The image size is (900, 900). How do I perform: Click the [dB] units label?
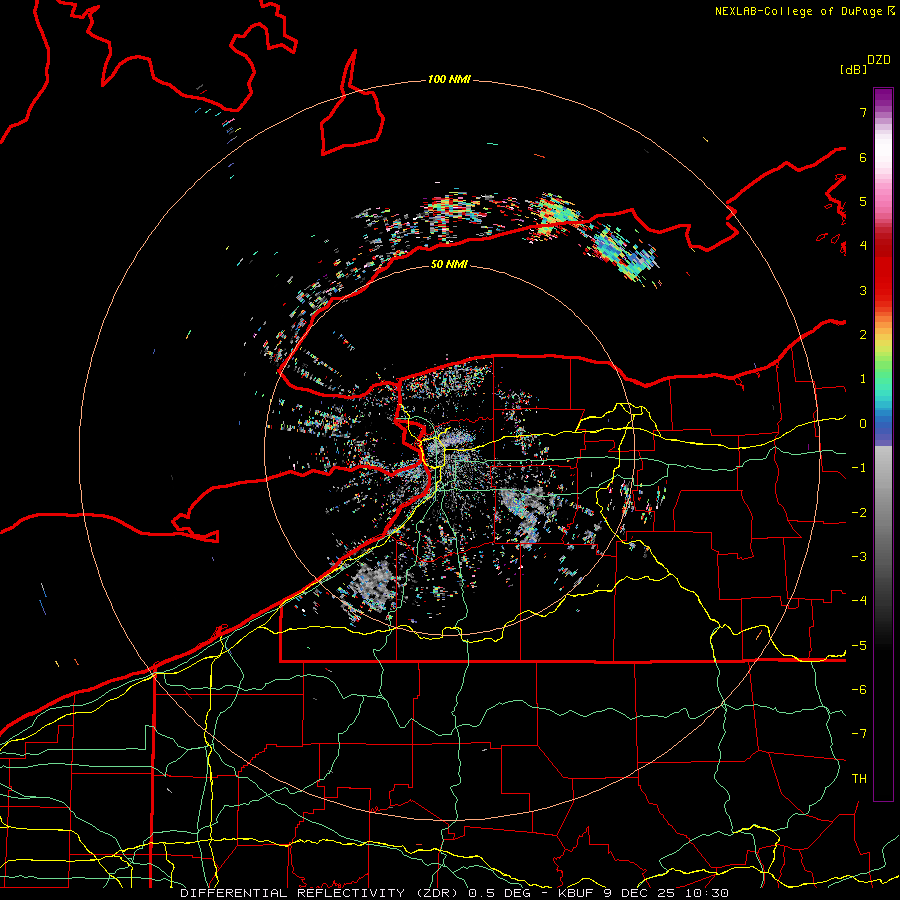point(854,69)
